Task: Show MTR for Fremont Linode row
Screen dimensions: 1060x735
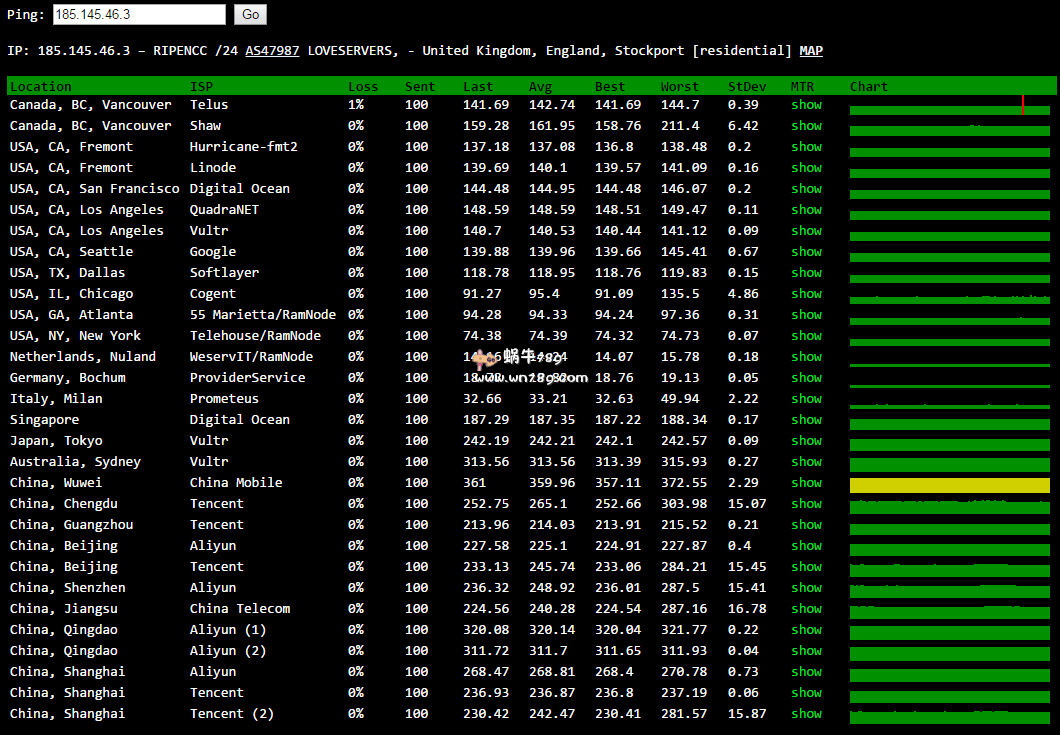Action: coord(806,168)
